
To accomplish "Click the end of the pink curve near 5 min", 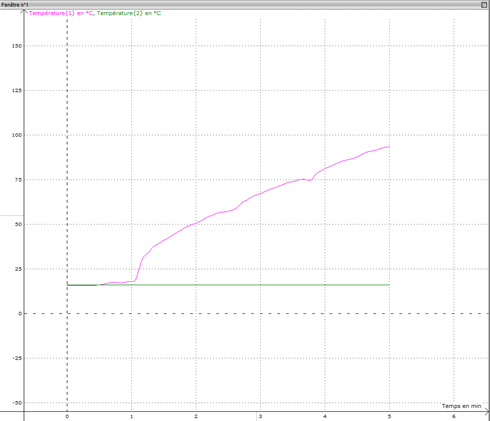I will pyautogui.click(x=388, y=147).
